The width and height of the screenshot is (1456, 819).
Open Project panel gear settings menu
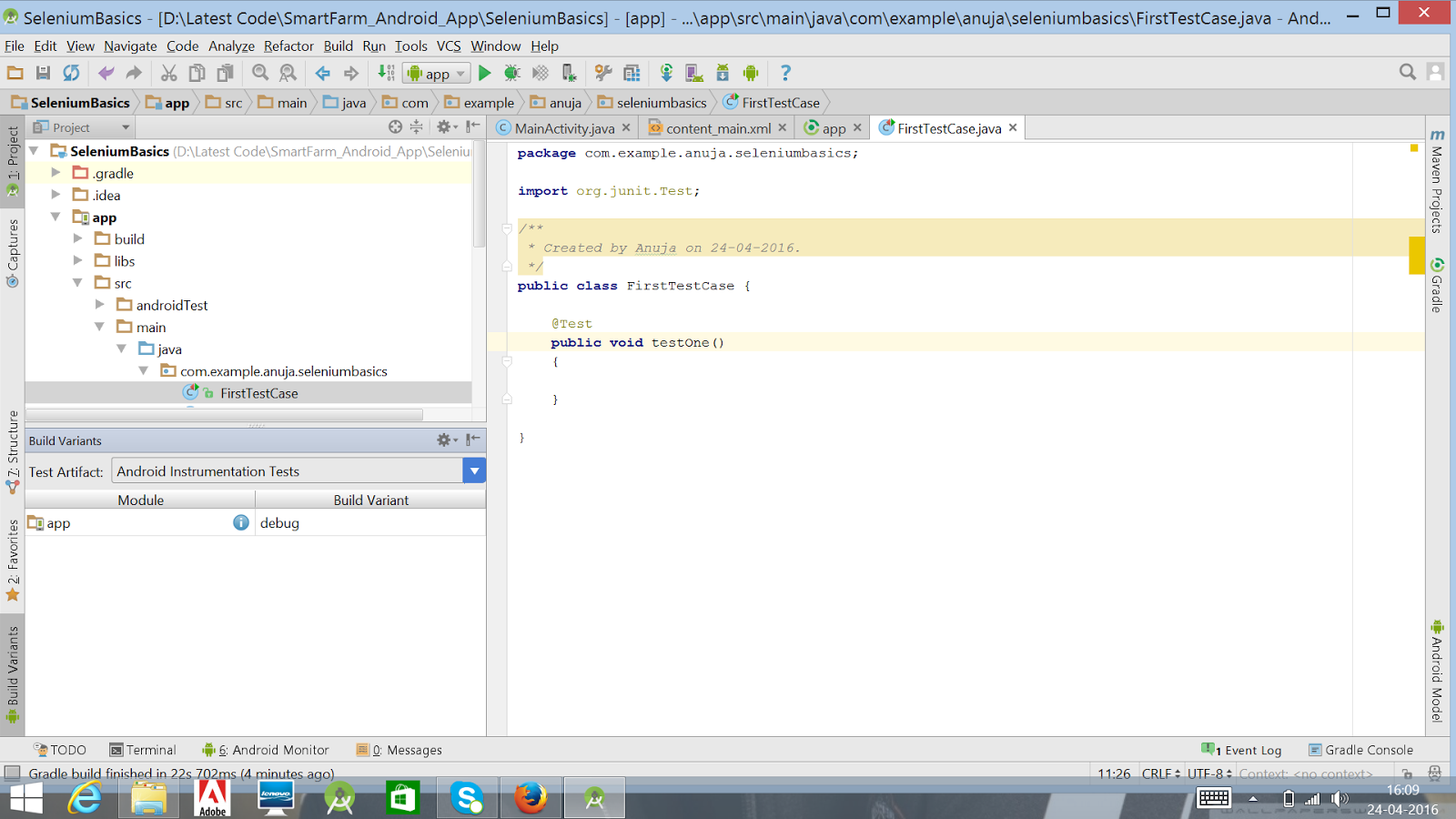coord(446,127)
